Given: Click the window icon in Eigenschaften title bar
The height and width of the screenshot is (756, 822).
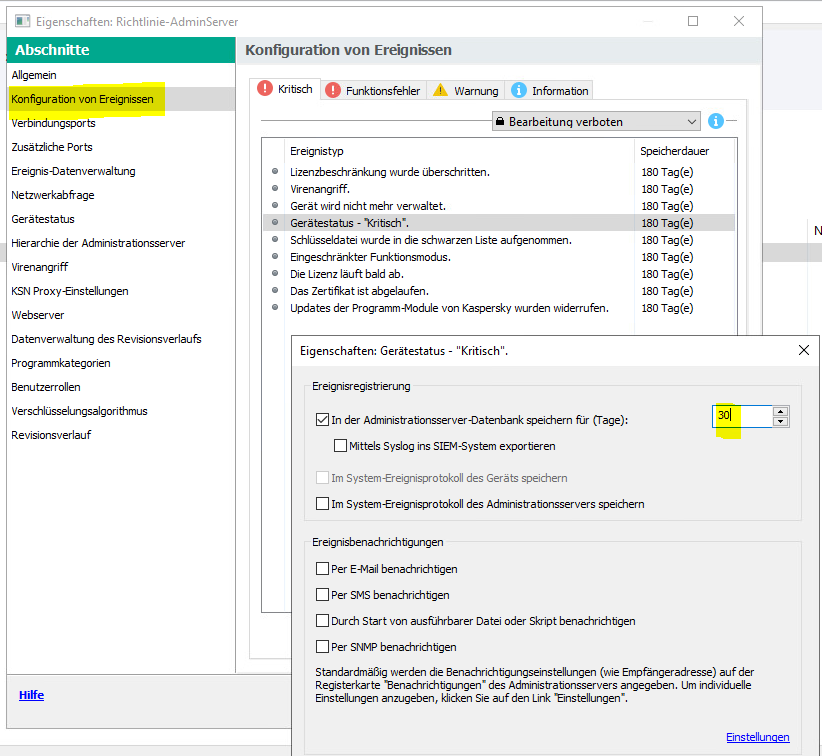Looking at the screenshot, I should pyautogui.click(x=22, y=21).
